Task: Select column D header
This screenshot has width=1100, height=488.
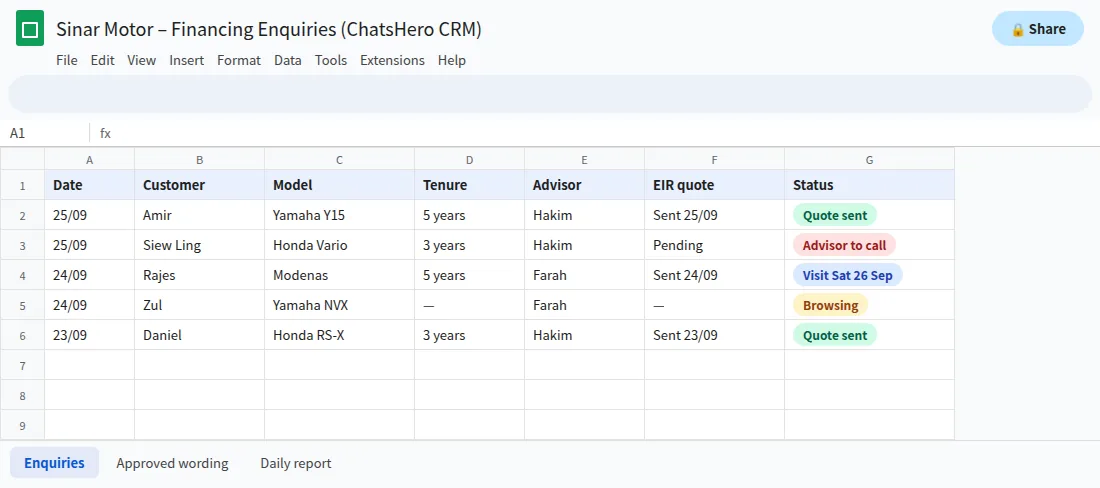Action: coord(469,160)
